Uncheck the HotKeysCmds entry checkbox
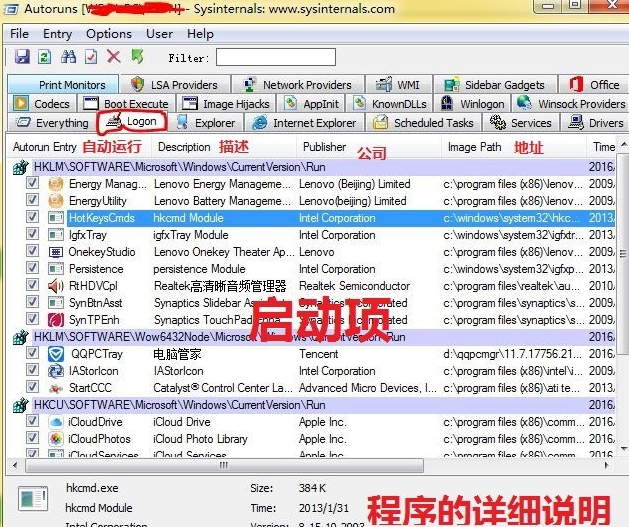 (32, 217)
